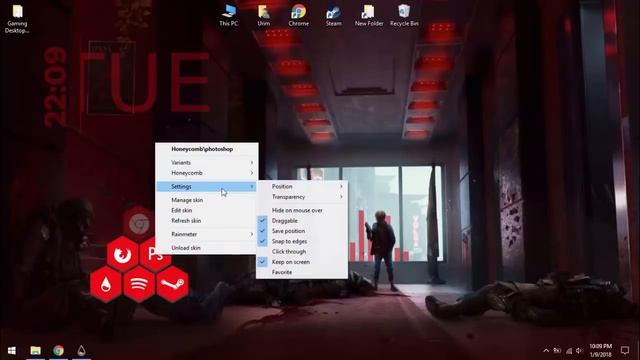Expand the Rainmeter submenu
This screenshot has height=360, width=640.
(x=207, y=234)
